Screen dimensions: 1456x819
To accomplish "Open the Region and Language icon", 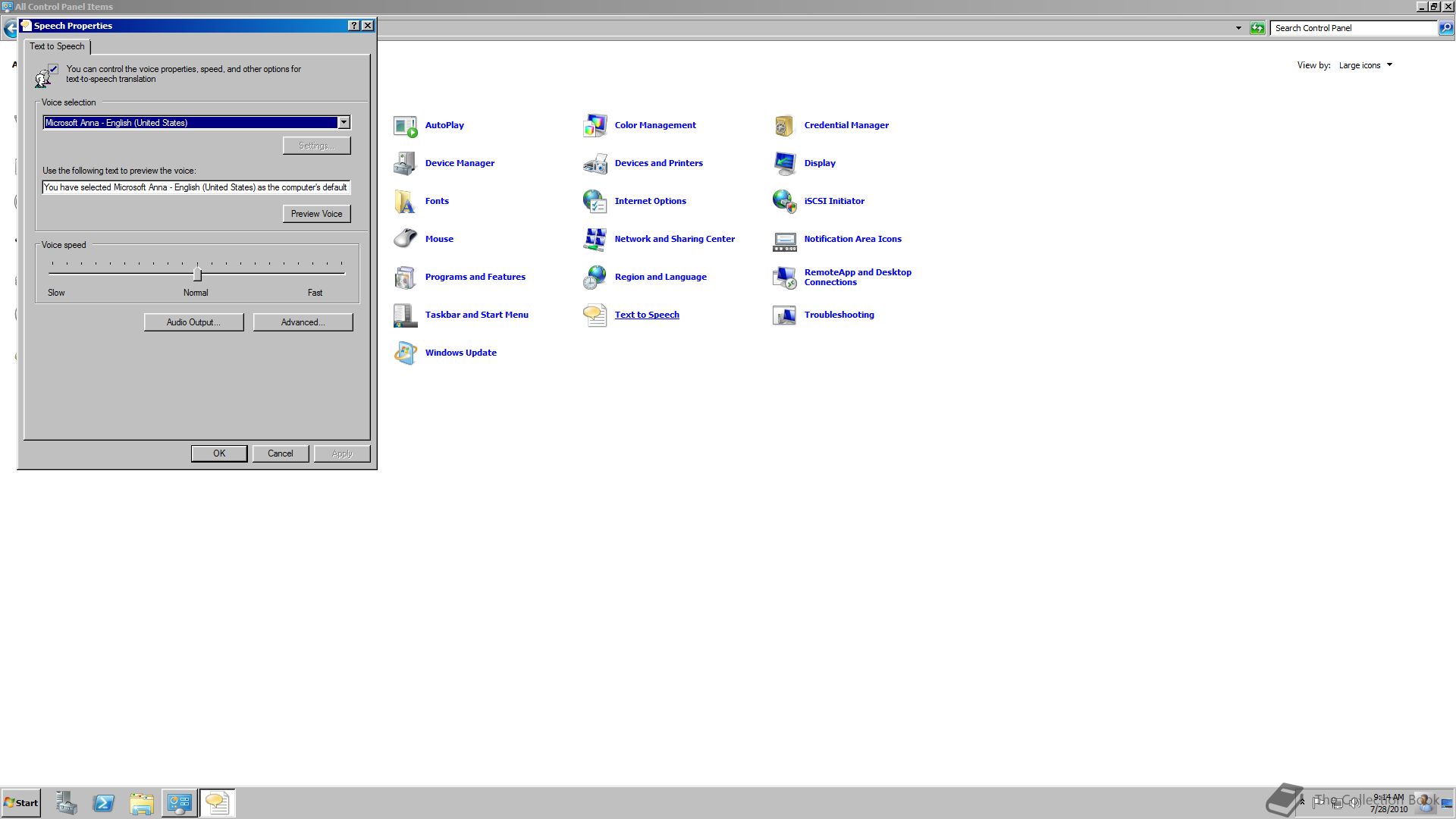I will [595, 278].
